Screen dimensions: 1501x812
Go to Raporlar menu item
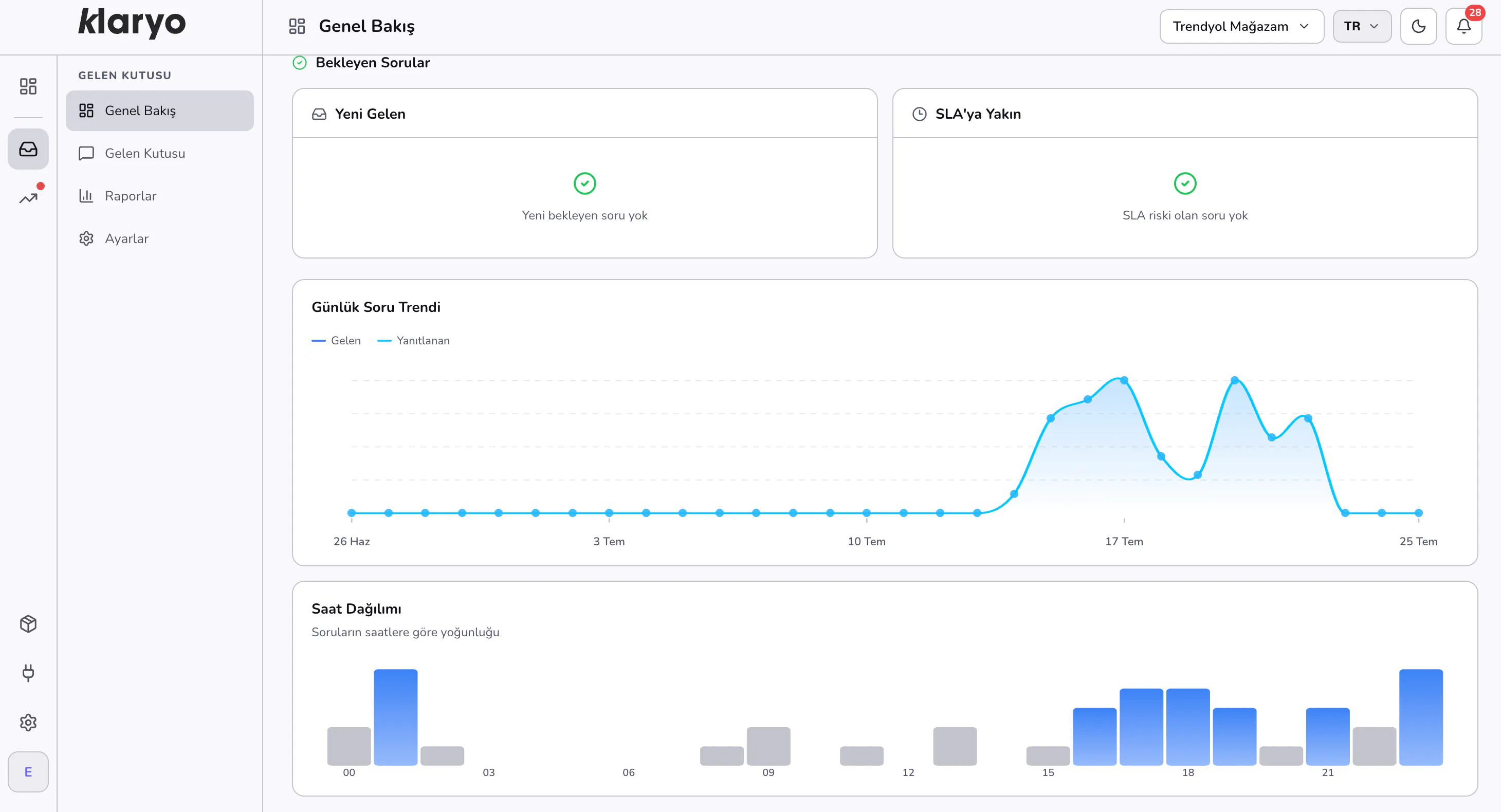(160, 196)
